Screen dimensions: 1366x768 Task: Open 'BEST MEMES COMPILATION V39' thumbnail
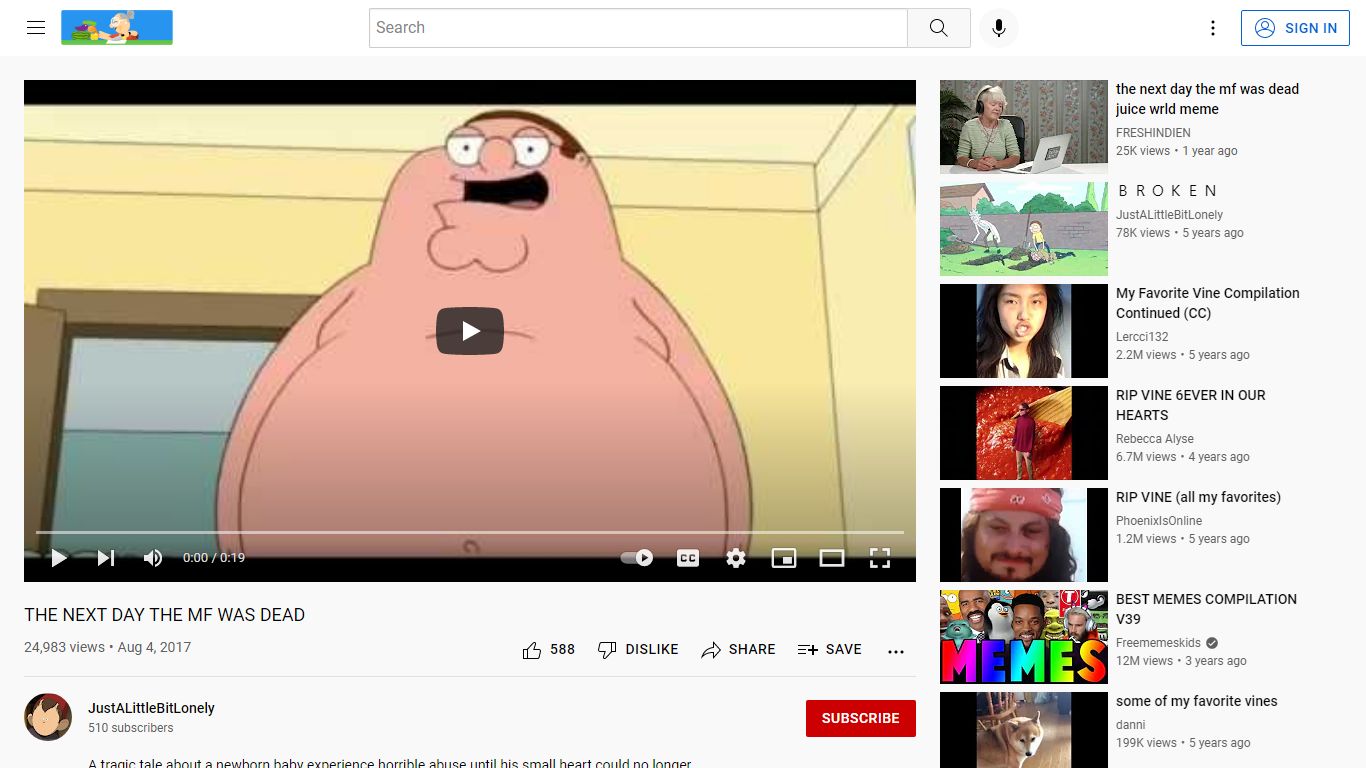[x=1024, y=637]
